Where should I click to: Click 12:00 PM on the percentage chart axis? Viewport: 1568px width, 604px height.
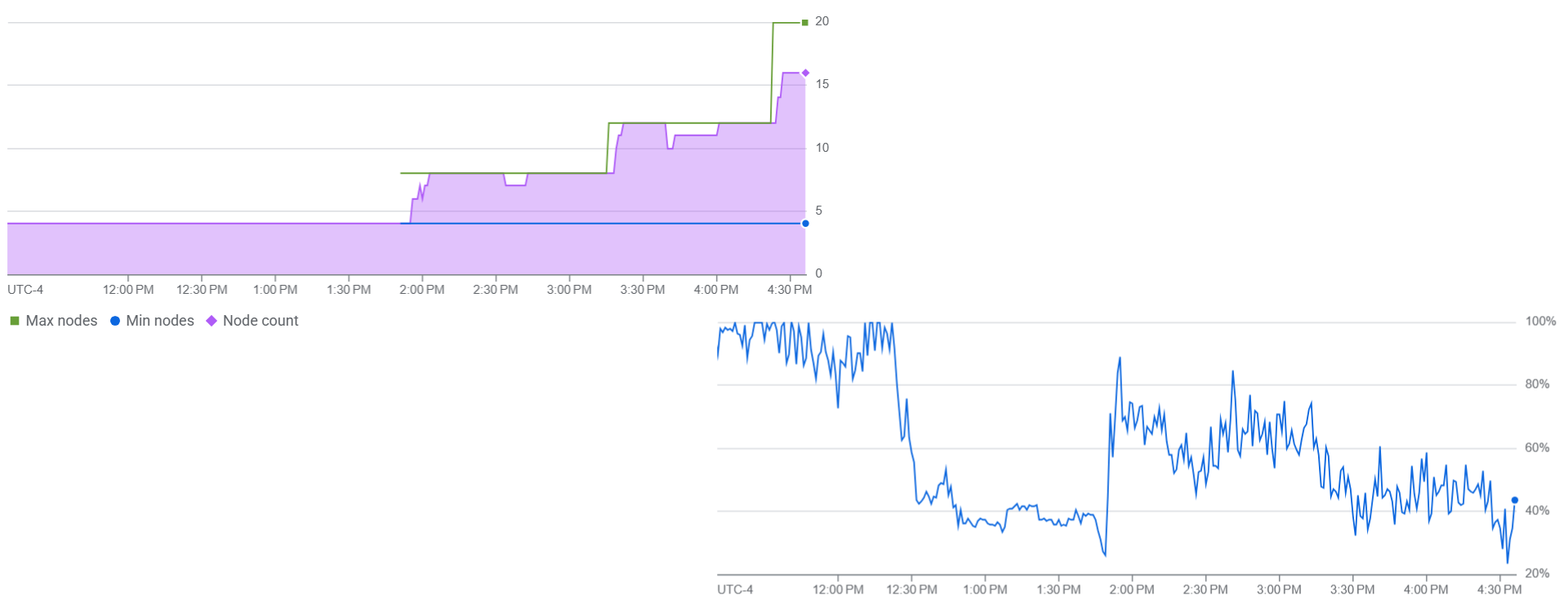pos(838,589)
